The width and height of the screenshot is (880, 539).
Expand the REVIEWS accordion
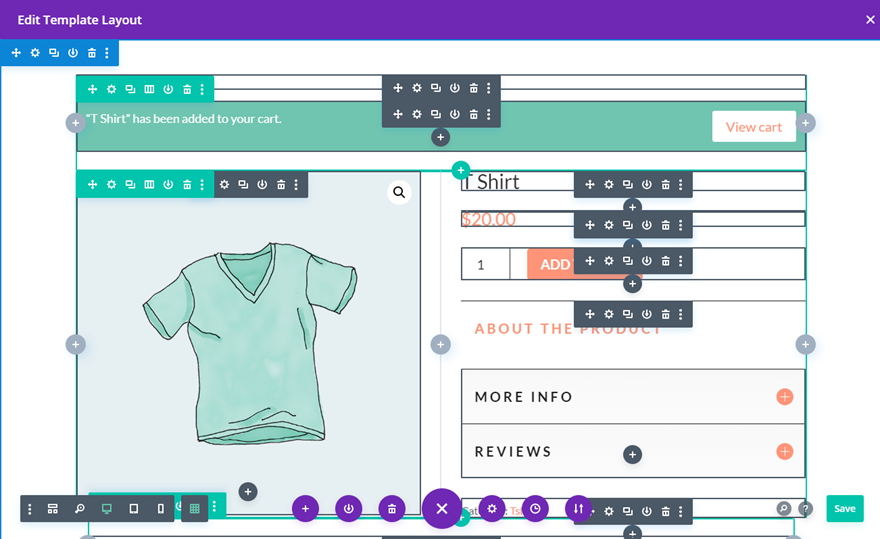633,451
